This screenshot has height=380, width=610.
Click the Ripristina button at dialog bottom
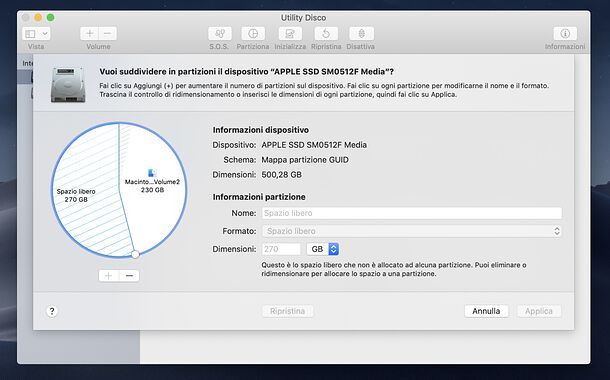tap(287, 311)
